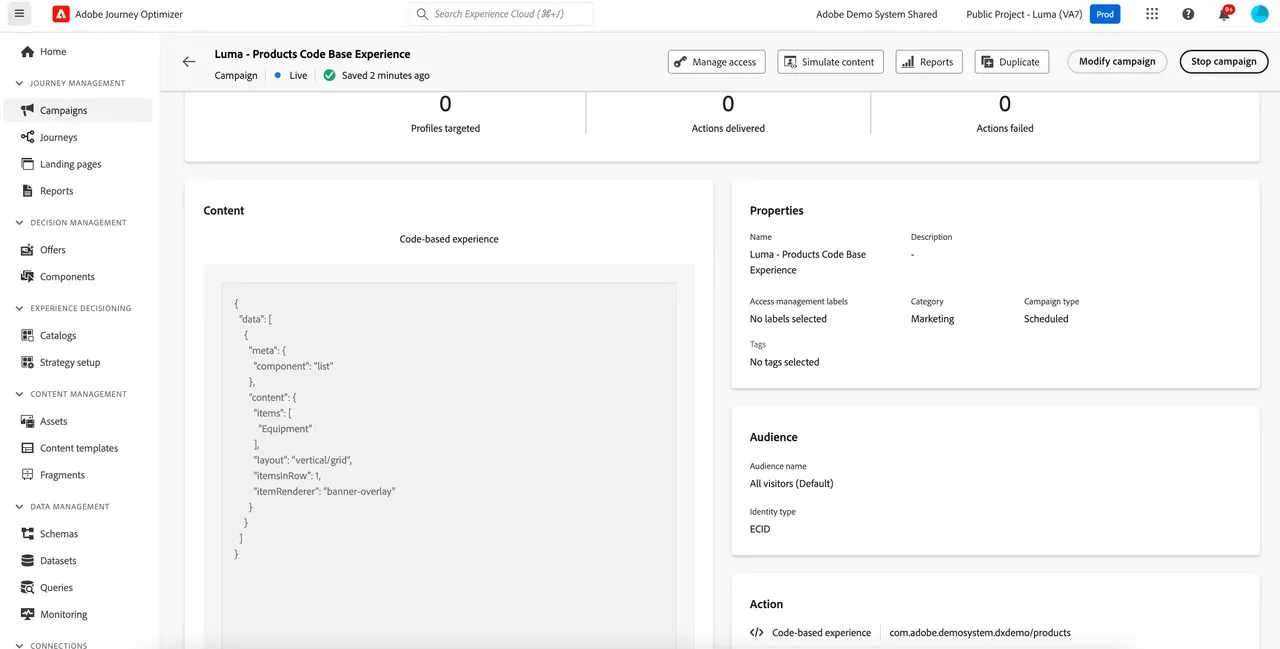Screen dimensions: 1280x649
Task: Click the Manage access button
Action: coord(716,62)
